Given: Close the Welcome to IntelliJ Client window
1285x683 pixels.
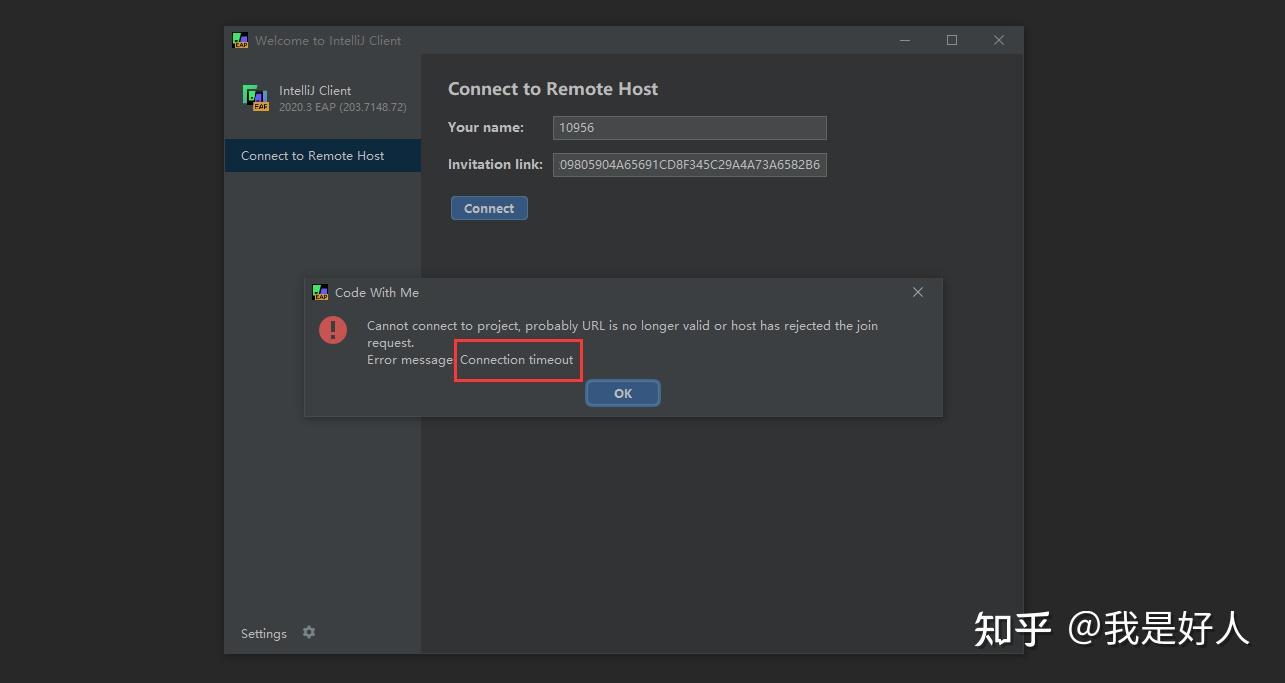Looking at the screenshot, I should click(x=999, y=40).
